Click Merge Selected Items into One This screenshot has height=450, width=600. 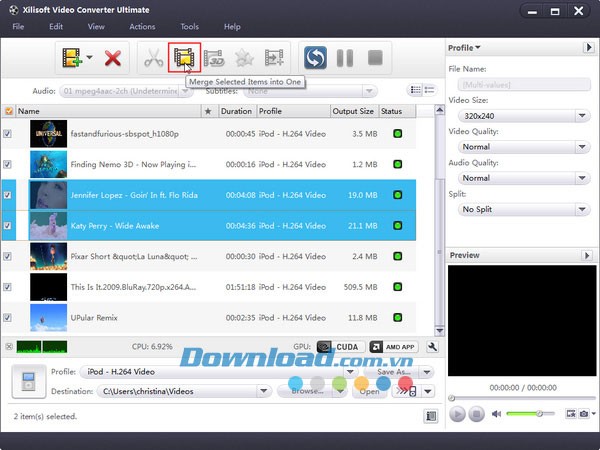(x=184, y=57)
